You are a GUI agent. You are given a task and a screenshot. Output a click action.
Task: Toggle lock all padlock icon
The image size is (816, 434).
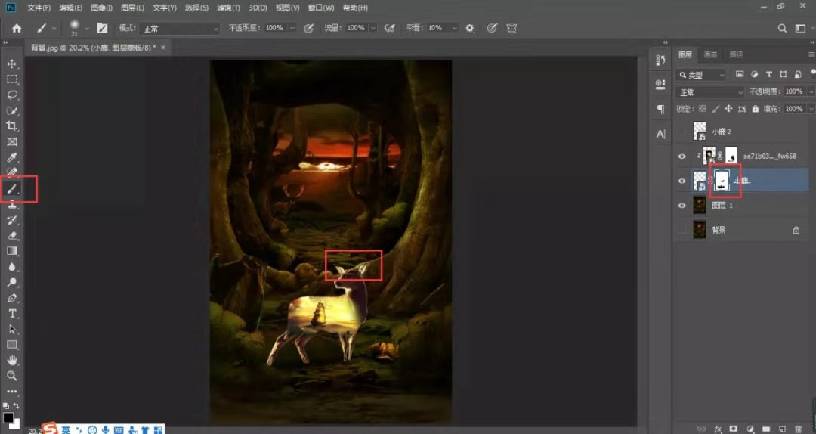tap(756, 109)
